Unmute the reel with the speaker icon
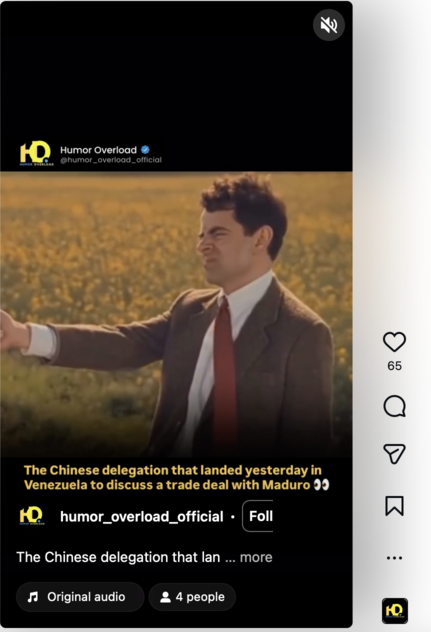Image resolution: width=431 pixels, height=632 pixels. [x=329, y=25]
